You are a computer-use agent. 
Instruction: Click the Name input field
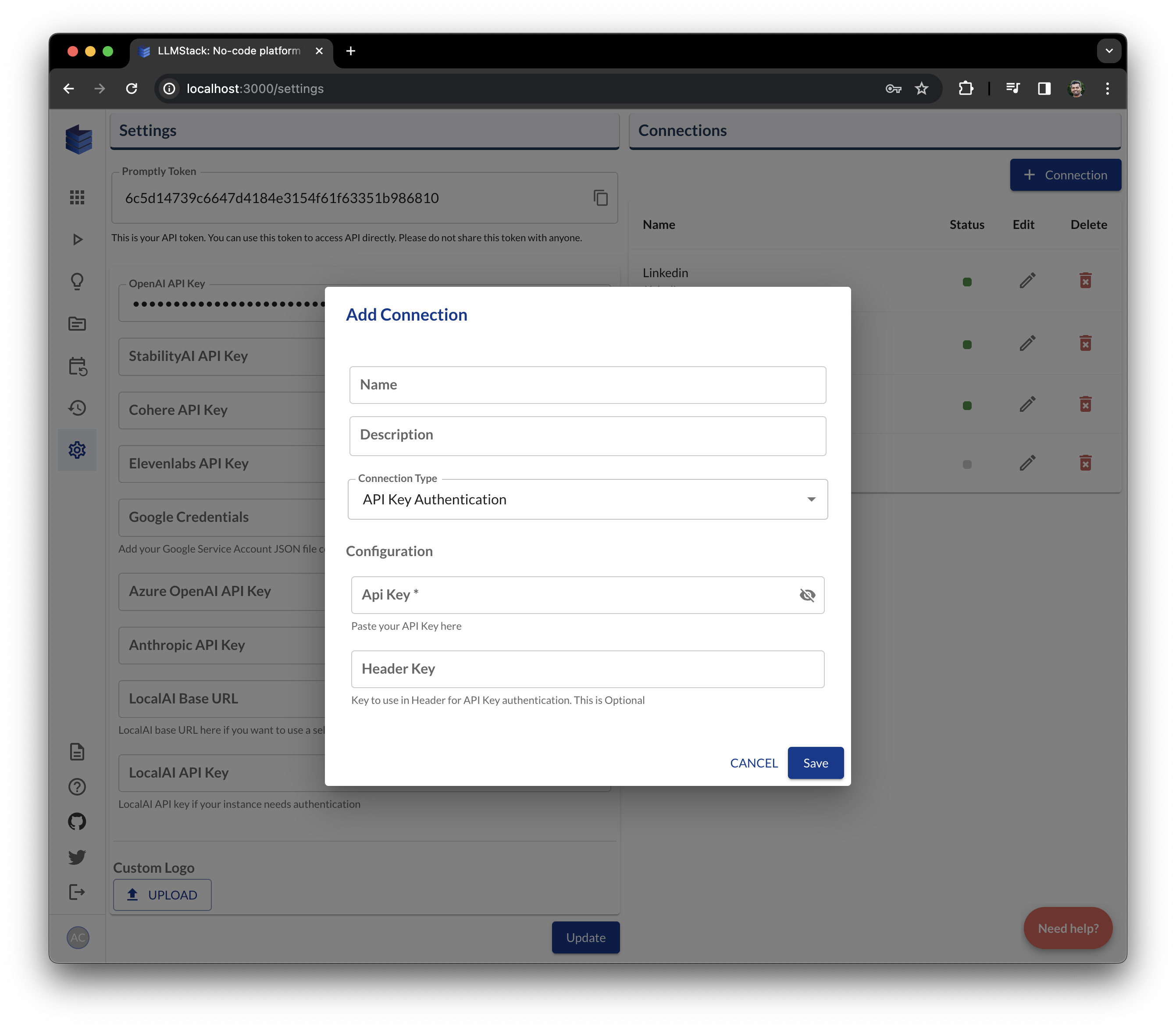(x=588, y=385)
